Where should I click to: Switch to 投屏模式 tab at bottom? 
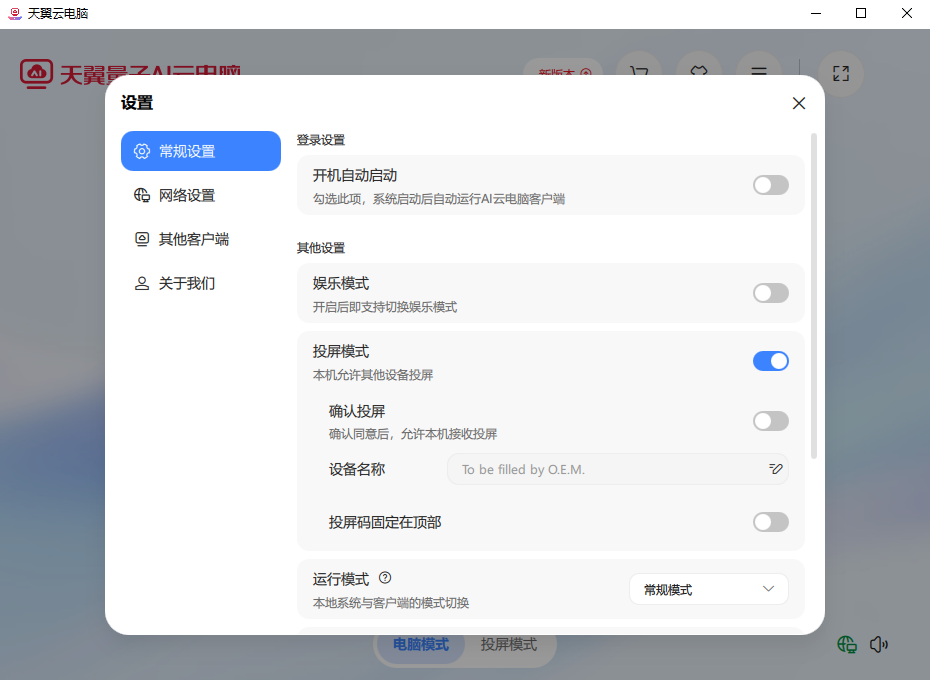point(509,645)
